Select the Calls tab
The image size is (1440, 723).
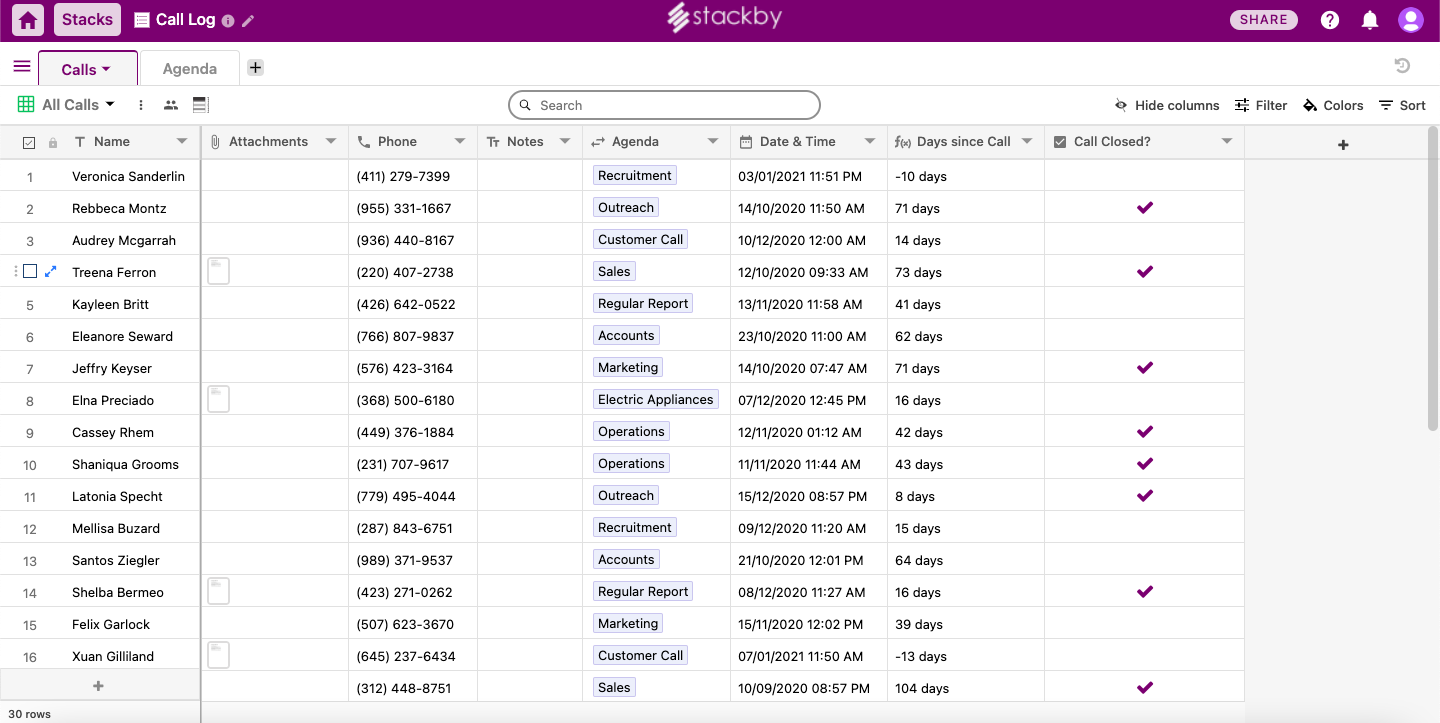pyautogui.click(x=87, y=69)
